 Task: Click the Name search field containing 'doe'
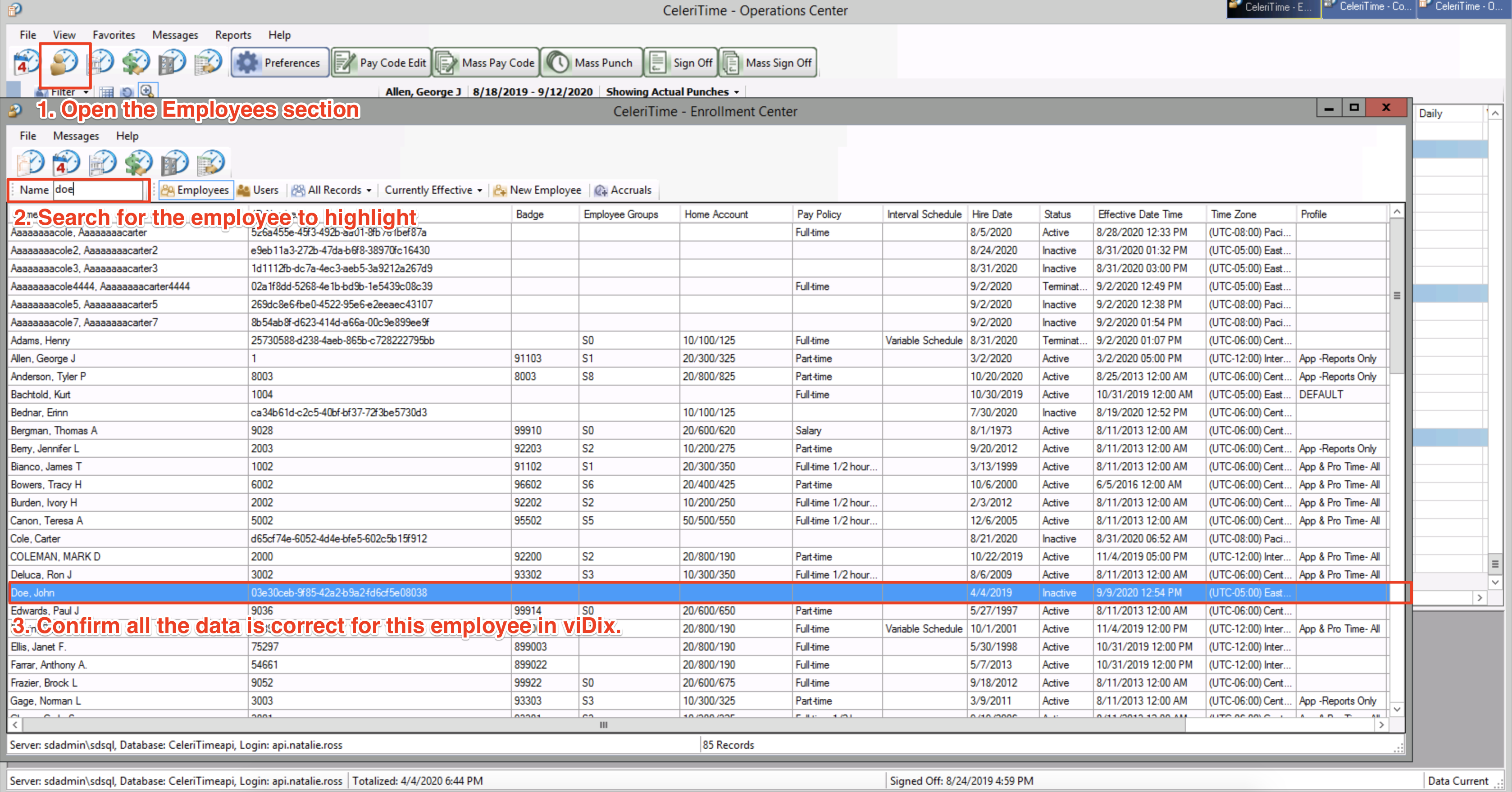pos(98,190)
